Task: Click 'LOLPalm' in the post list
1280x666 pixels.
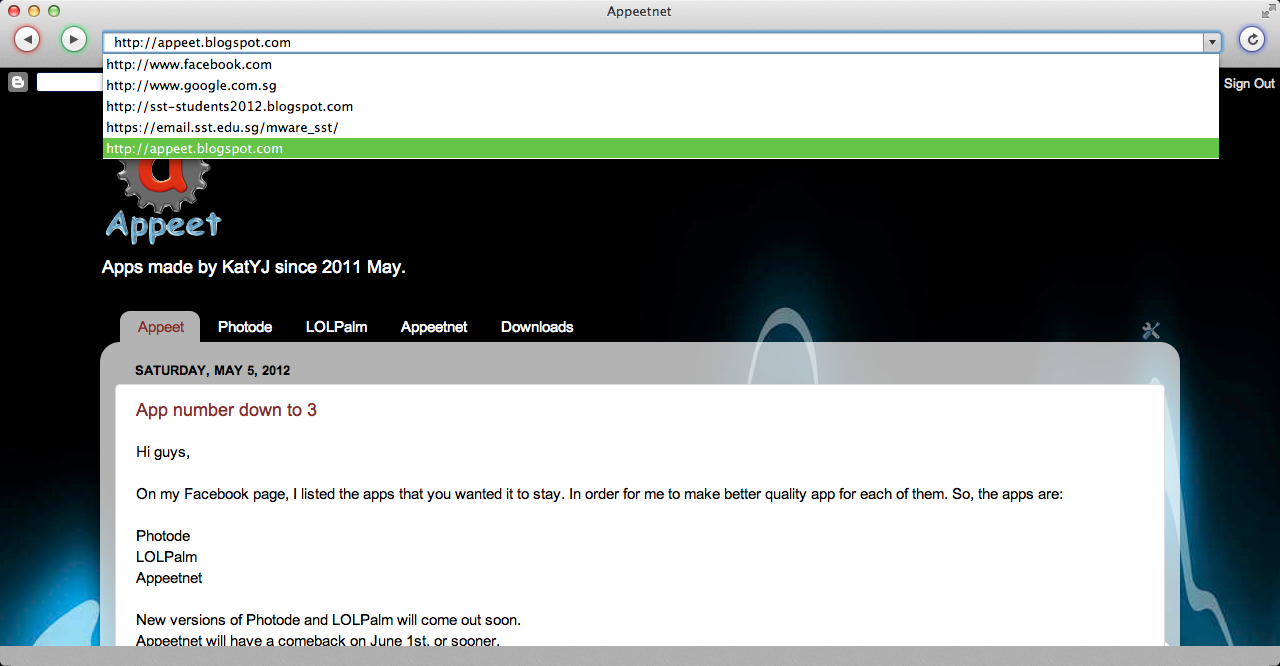Action: click(x=166, y=557)
